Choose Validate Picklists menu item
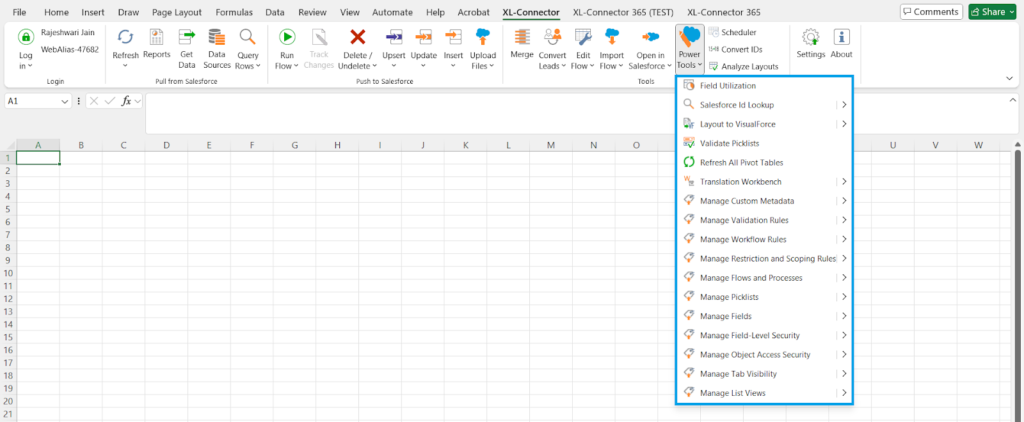Viewport: 1024px width, 422px height. click(764, 143)
